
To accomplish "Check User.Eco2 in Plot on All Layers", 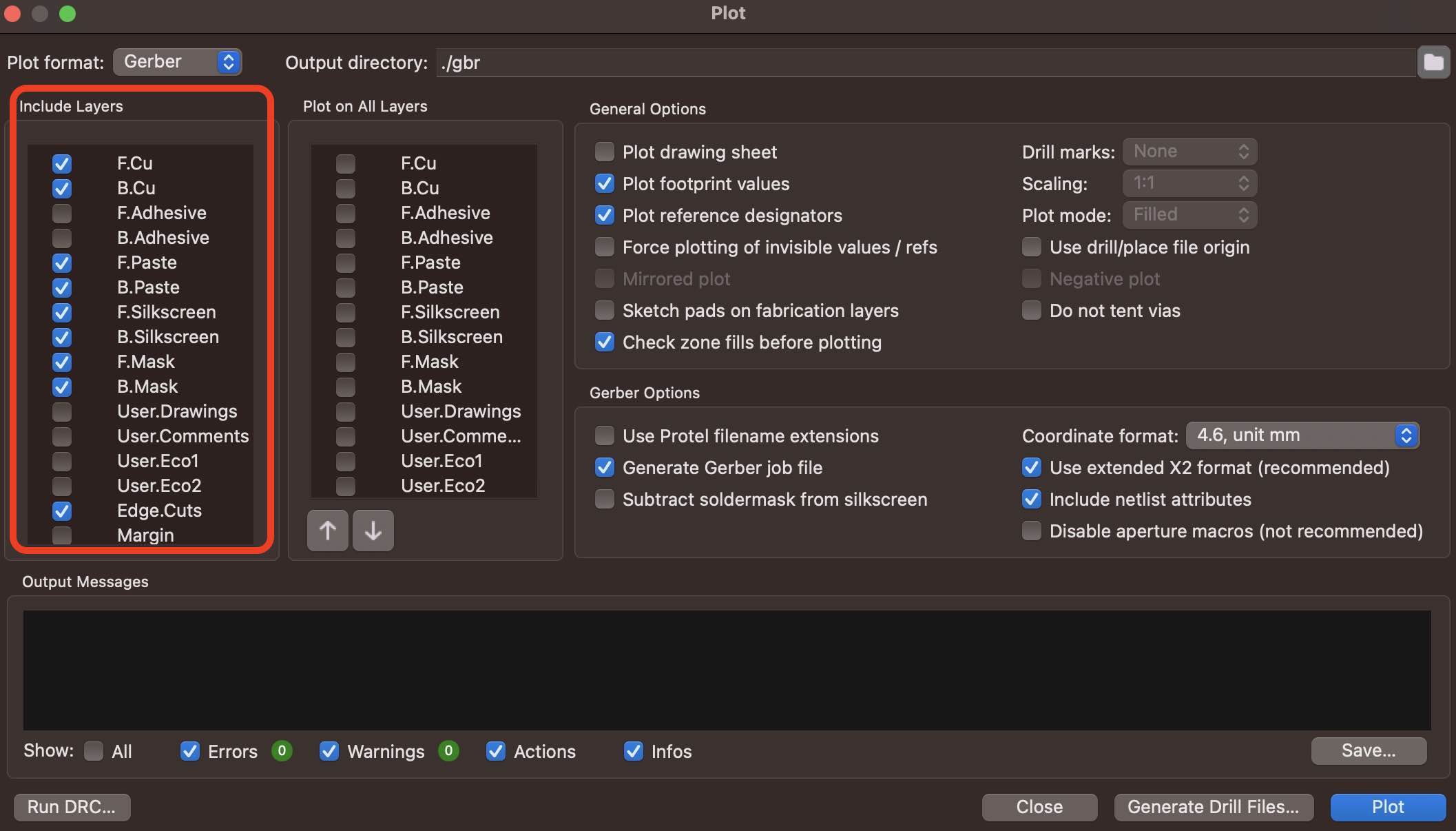I will point(346,486).
